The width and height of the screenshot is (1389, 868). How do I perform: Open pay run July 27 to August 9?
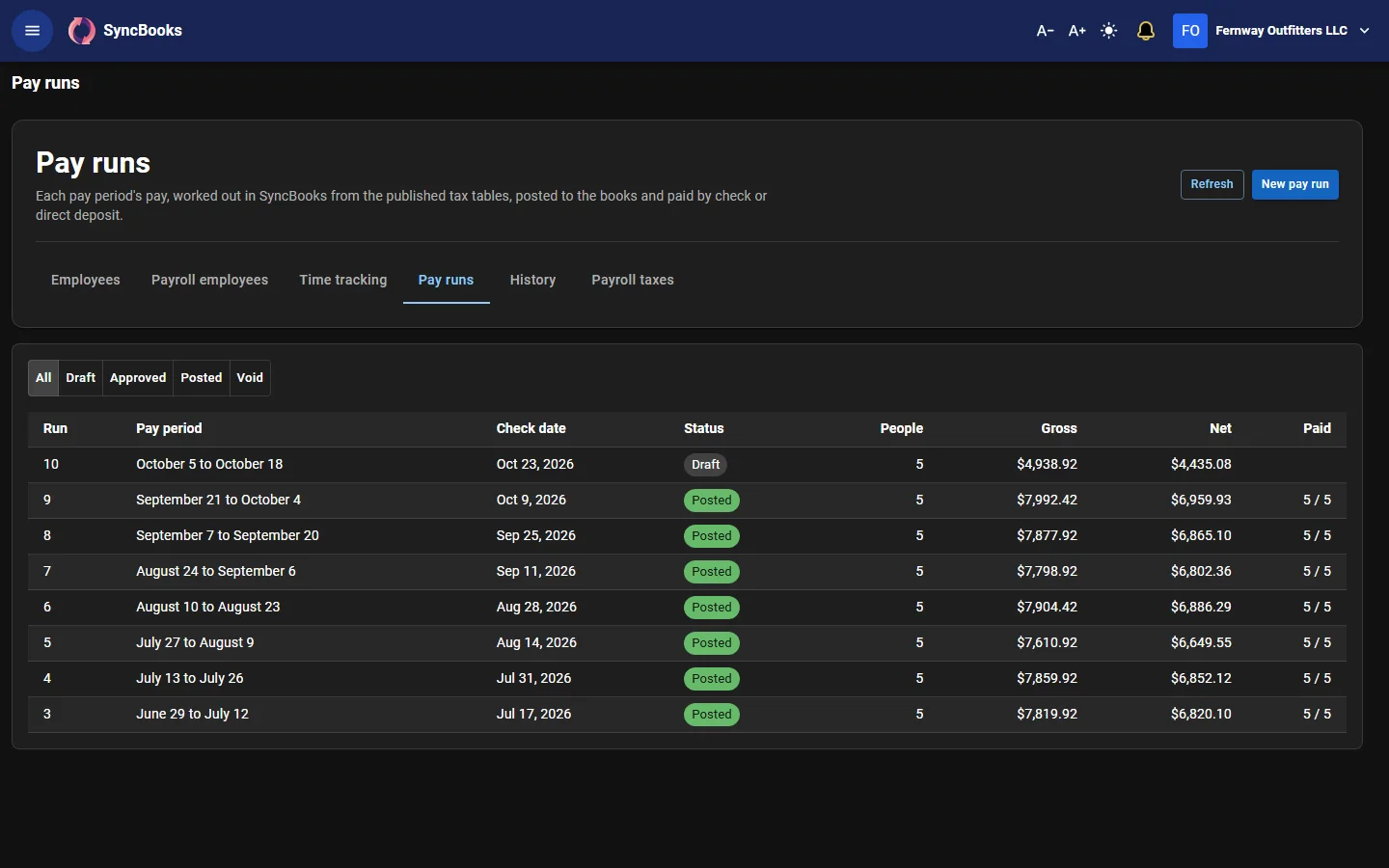pyautogui.click(x=687, y=643)
